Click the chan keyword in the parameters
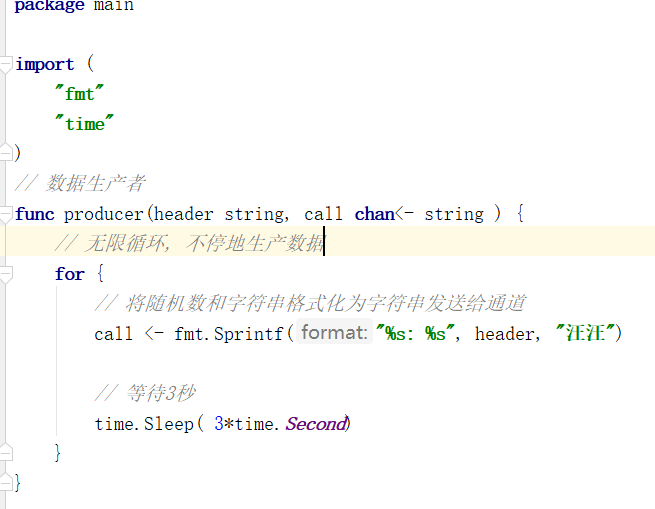655x509 pixels. 374,214
